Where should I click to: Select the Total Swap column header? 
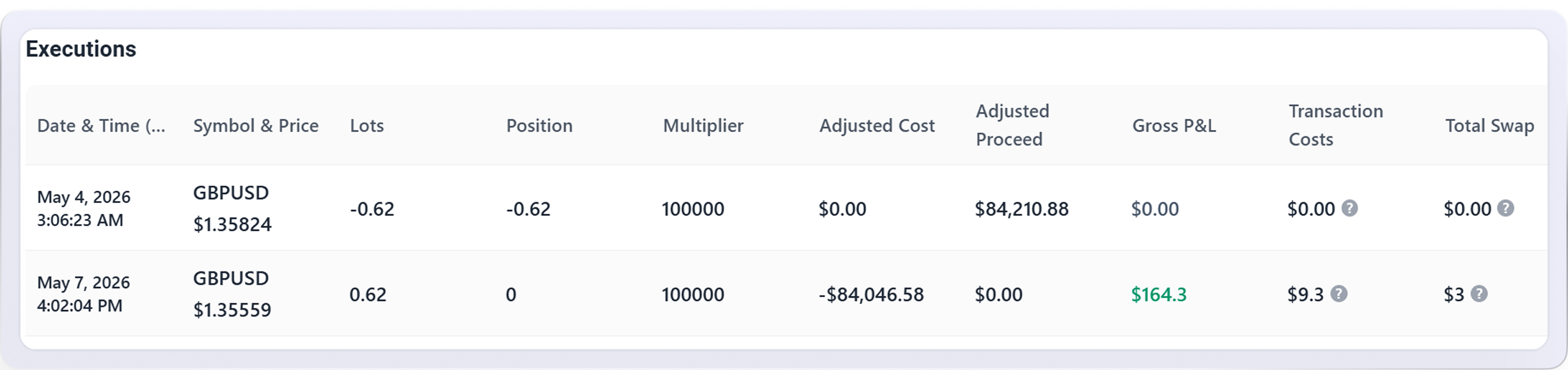pos(1489,125)
